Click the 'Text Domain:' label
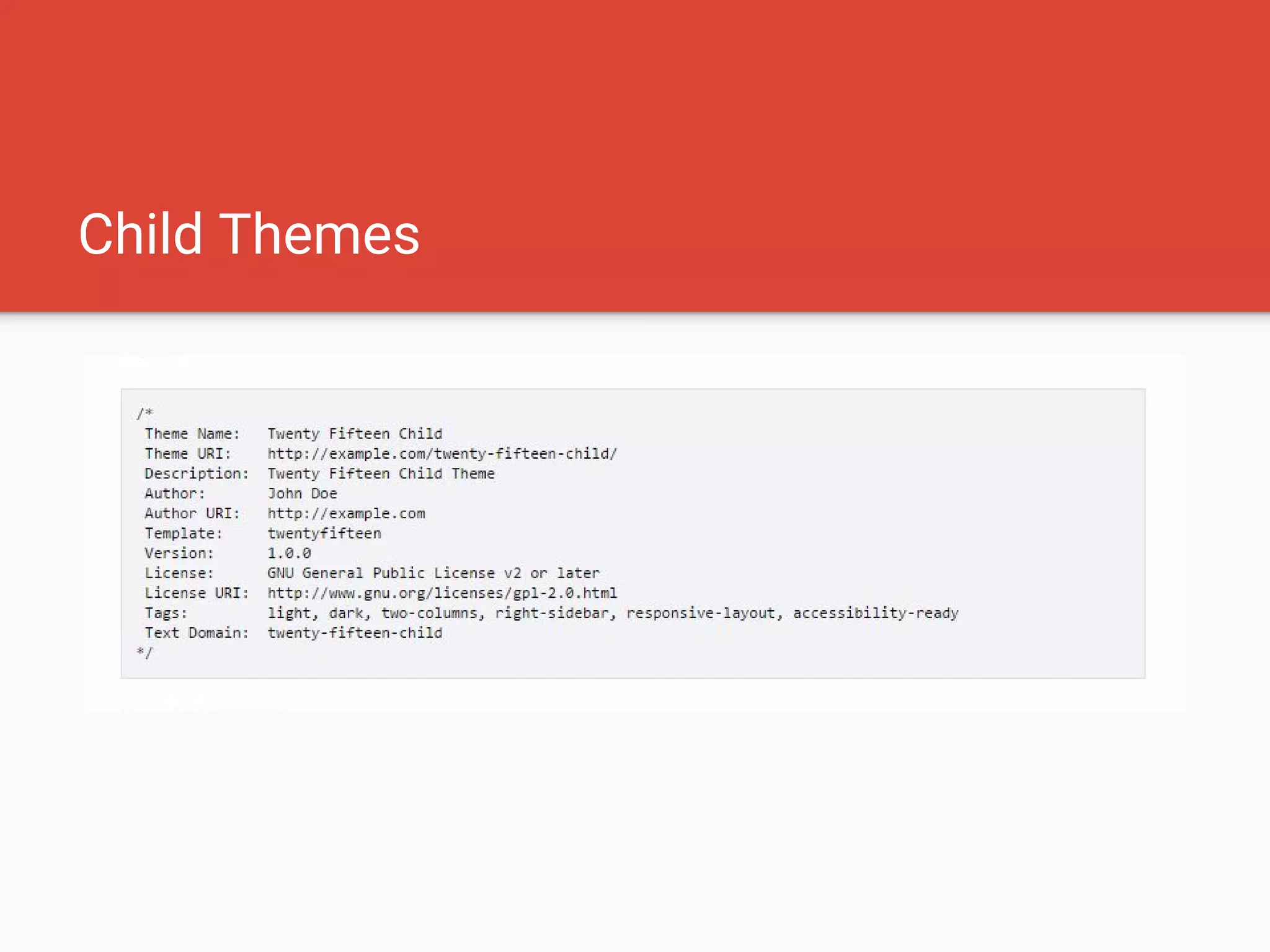 pos(197,633)
